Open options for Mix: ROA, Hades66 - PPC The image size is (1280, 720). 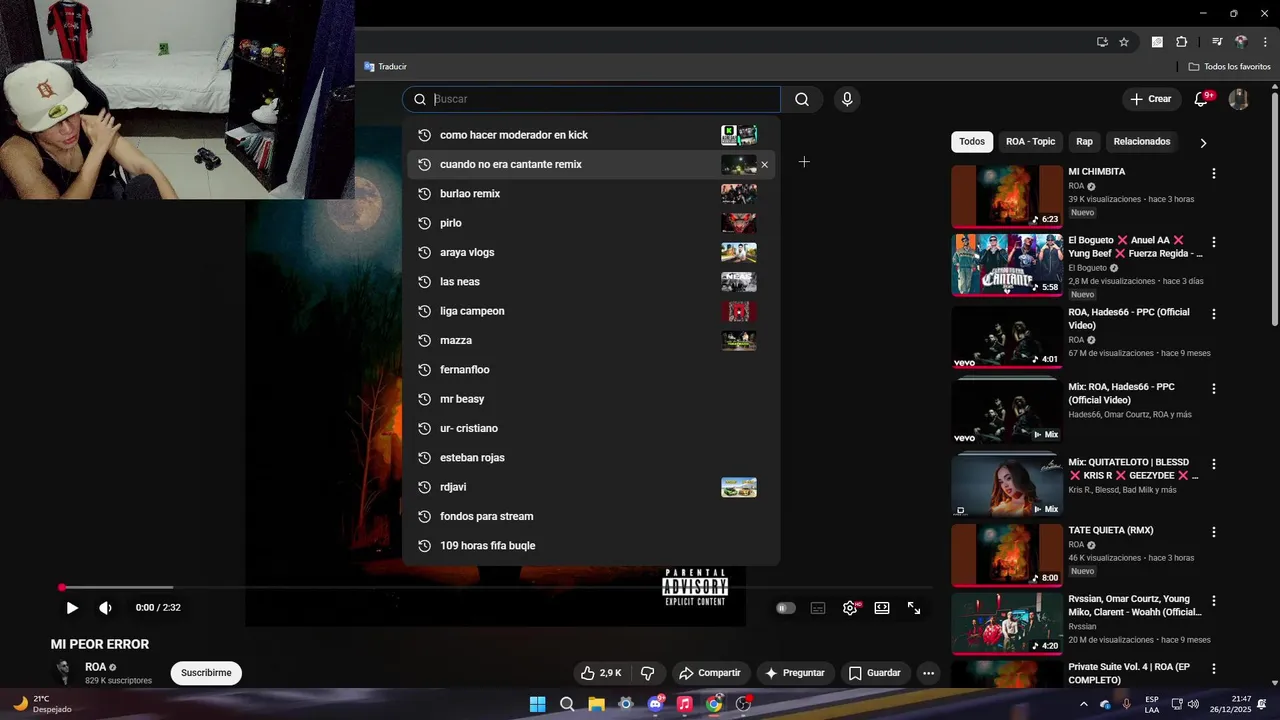point(1214,389)
